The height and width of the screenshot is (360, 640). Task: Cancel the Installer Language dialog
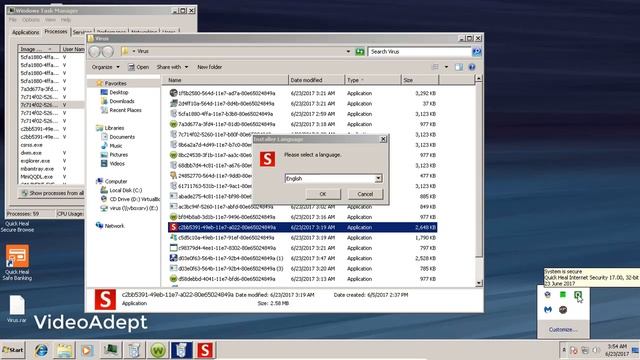pos(365,194)
